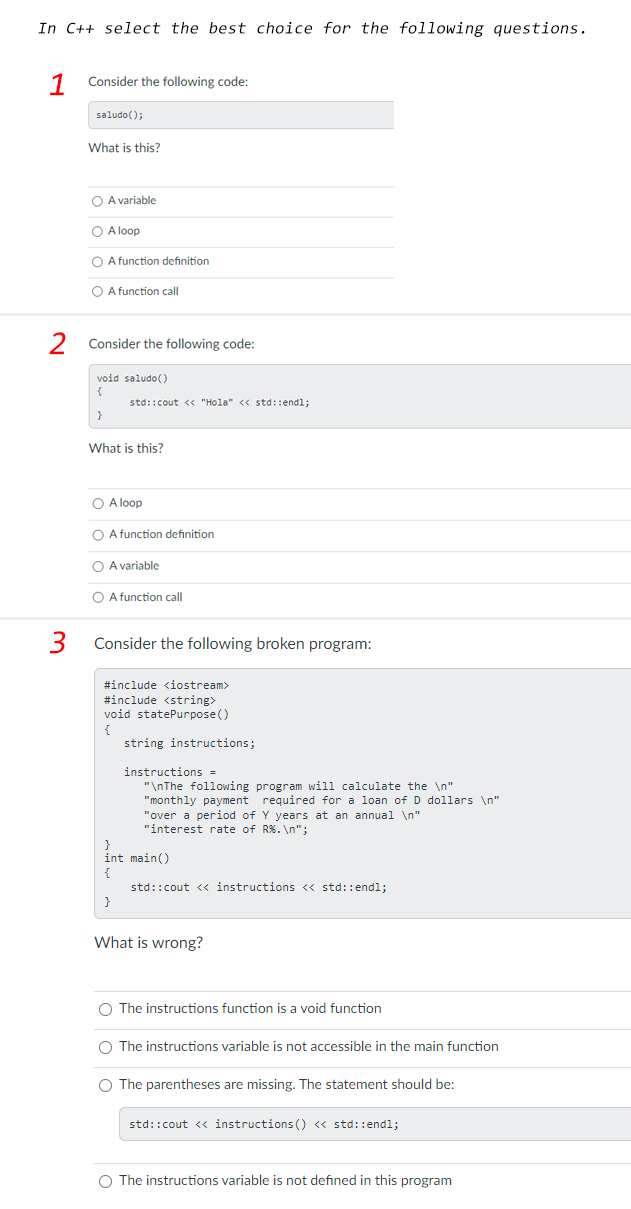Click the red number 1 question marker
The height and width of the screenshot is (1209, 631).
coord(57,85)
